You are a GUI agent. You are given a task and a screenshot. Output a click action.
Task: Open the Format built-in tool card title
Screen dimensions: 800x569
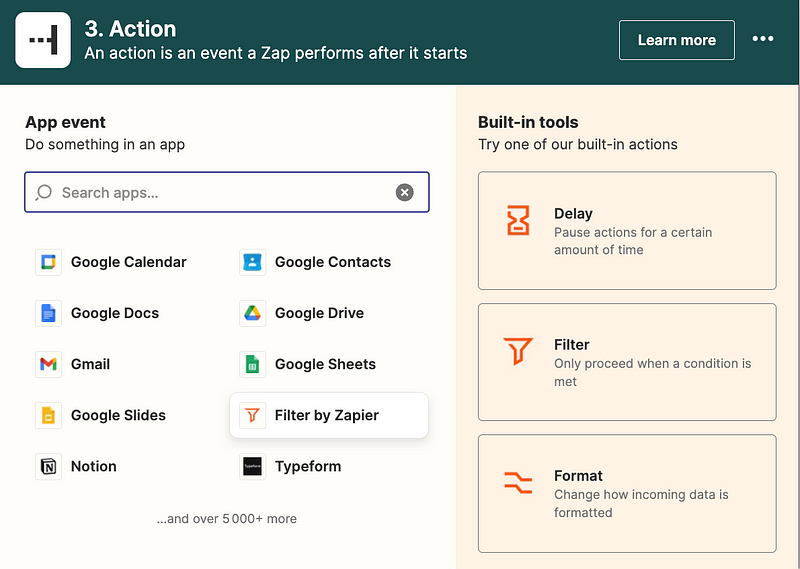[x=578, y=476]
